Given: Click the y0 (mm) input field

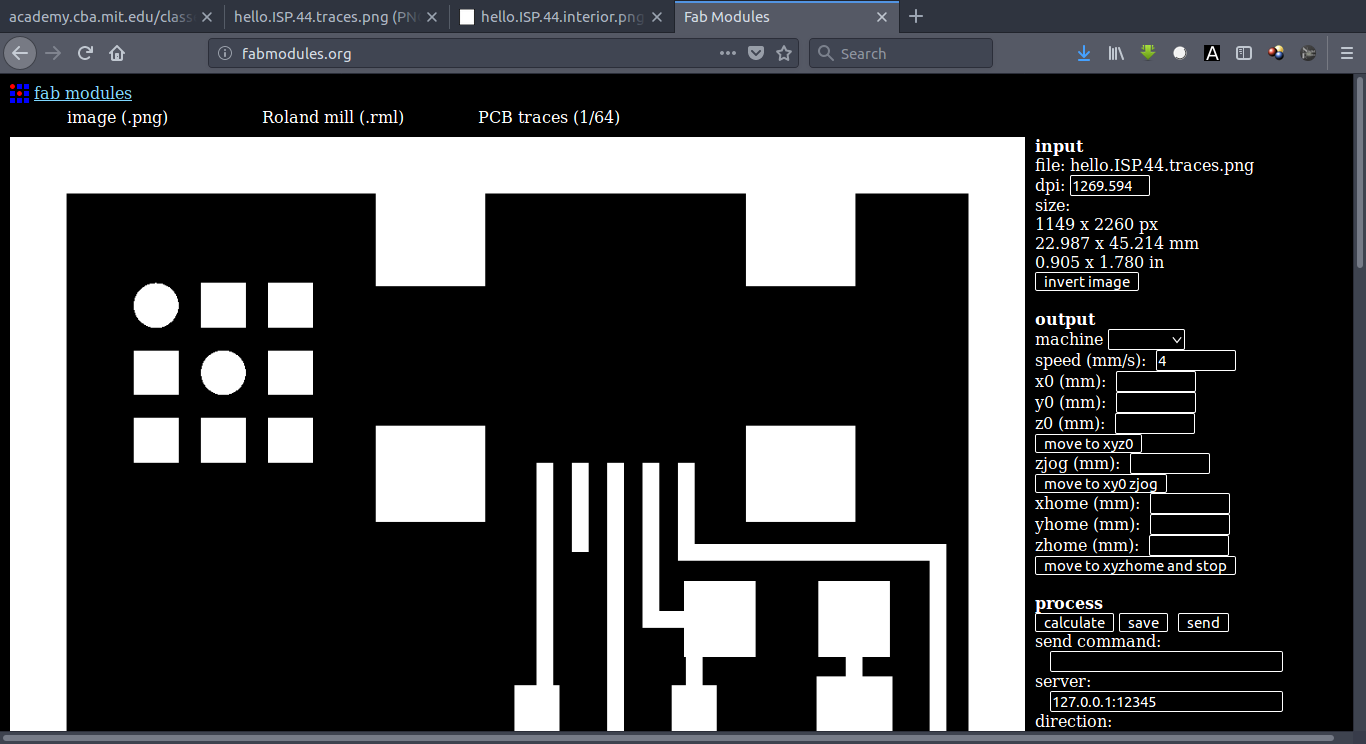Looking at the screenshot, I should coord(1156,403).
